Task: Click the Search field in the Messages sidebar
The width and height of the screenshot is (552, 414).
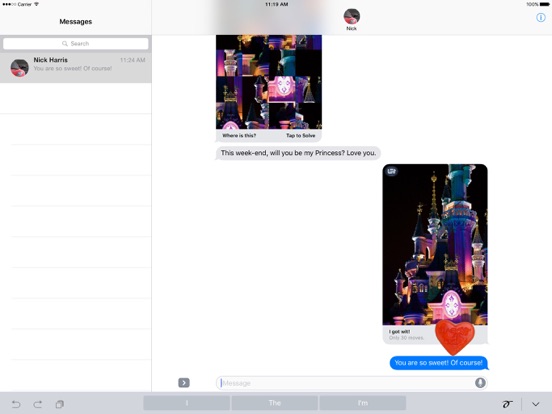Action: 76,44
